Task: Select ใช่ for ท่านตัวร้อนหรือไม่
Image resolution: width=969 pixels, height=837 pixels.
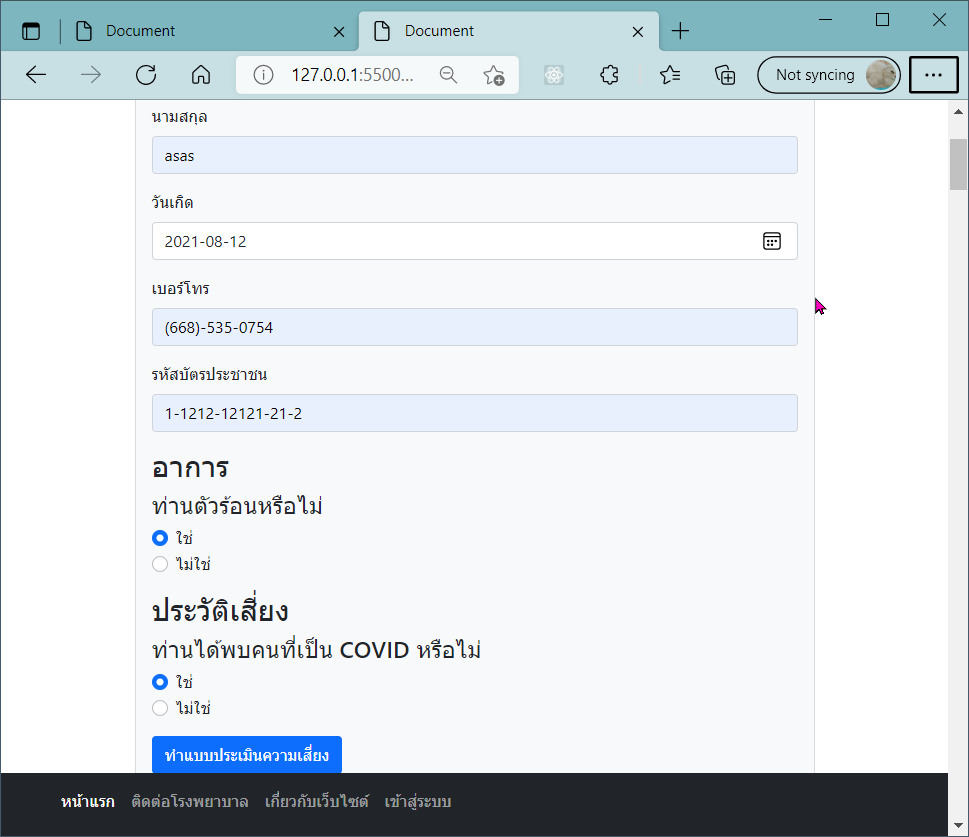Action: [x=160, y=538]
